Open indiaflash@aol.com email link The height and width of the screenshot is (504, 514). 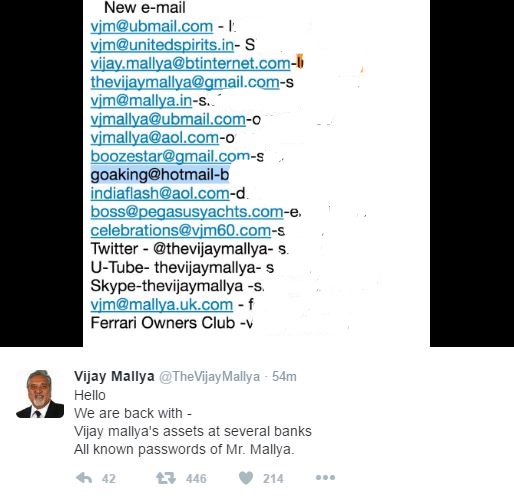[160, 194]
